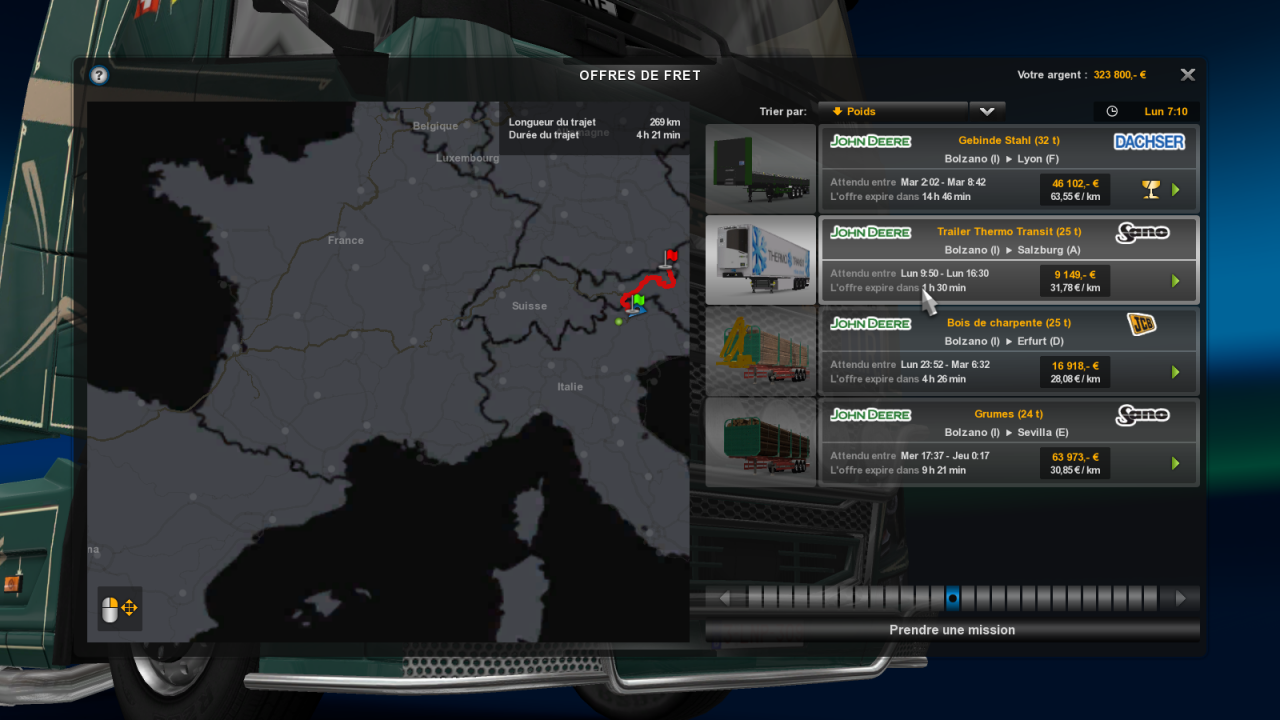Image resolution: width=1280 pixels, height=720 pixels.
Task: Click the 31,78 € / km rate
Action: click(x=1075, y=288)
